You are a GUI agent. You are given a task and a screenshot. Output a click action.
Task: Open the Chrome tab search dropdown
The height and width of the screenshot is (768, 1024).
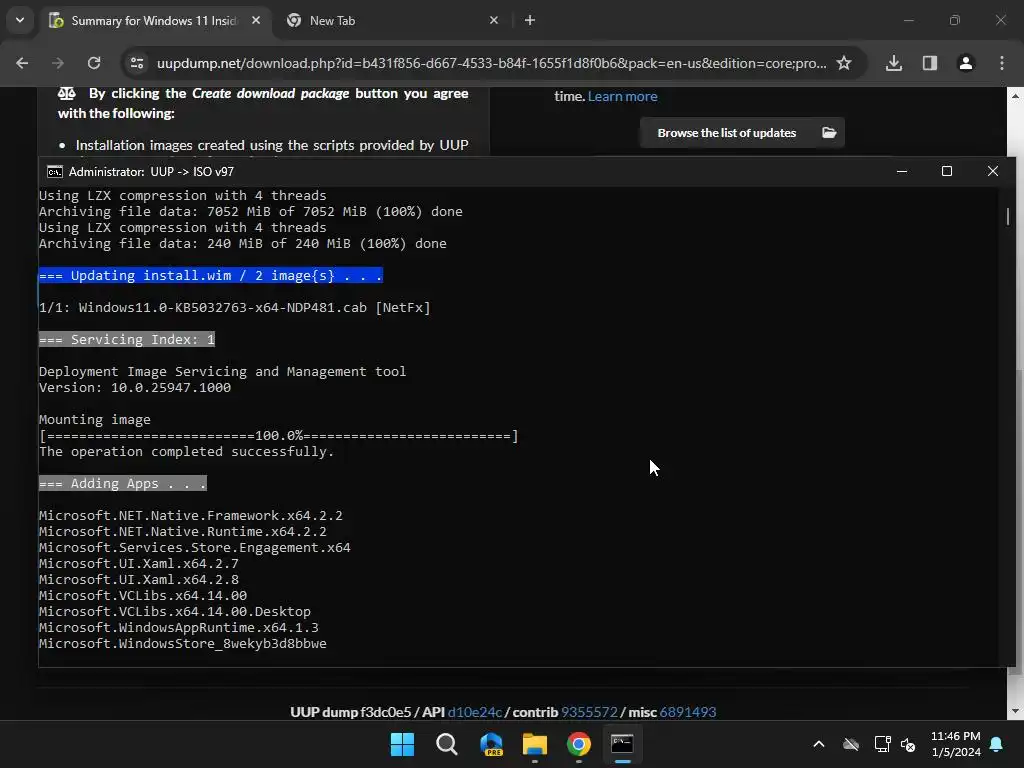(20, 20)
